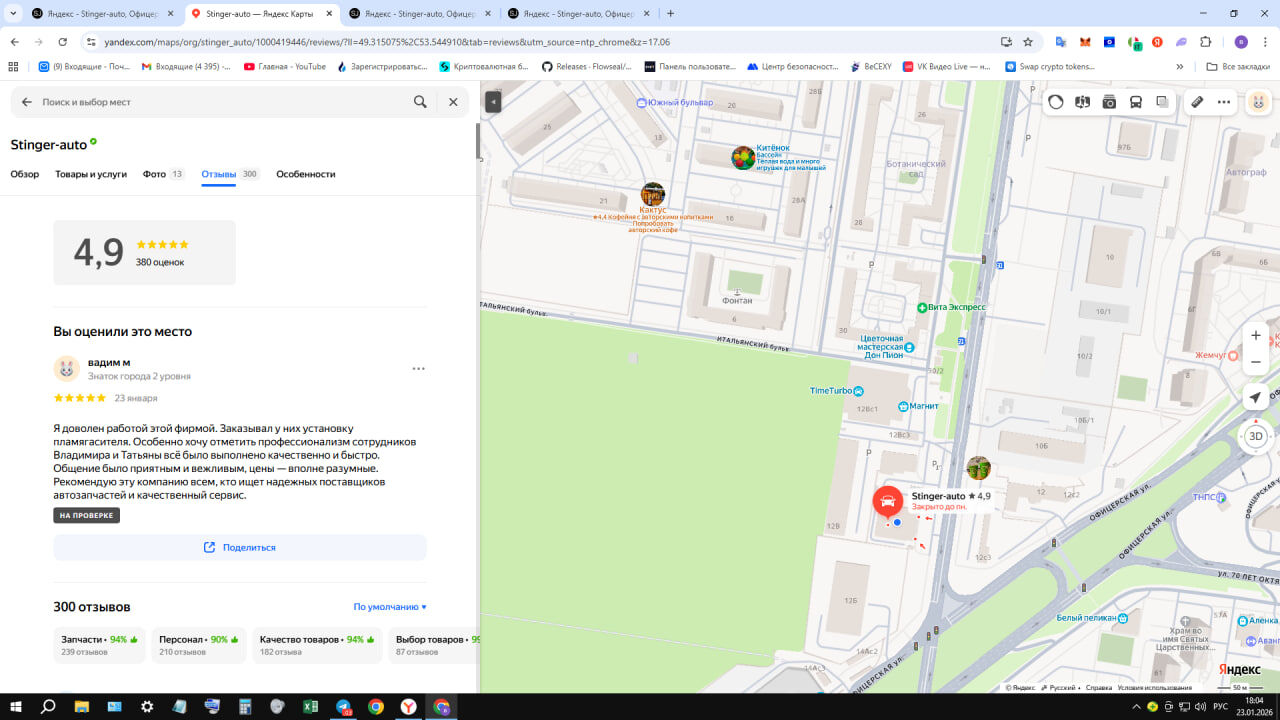The width and height of the screenshot is (1280, 720).
Task: Collapse the left side panel
Action: pyautogui.click(x=493, y=102)
